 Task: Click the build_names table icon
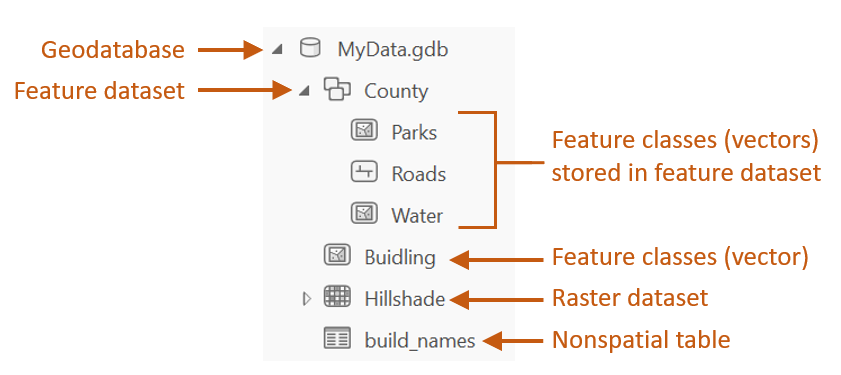click(337, 338)
